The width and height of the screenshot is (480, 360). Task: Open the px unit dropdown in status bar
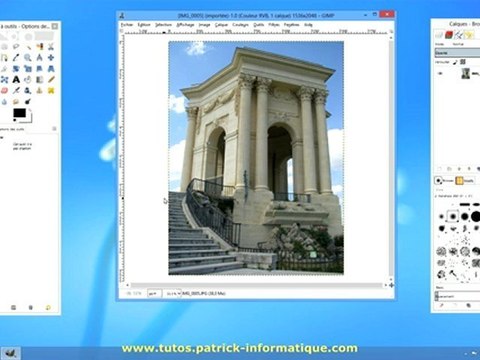155,293
